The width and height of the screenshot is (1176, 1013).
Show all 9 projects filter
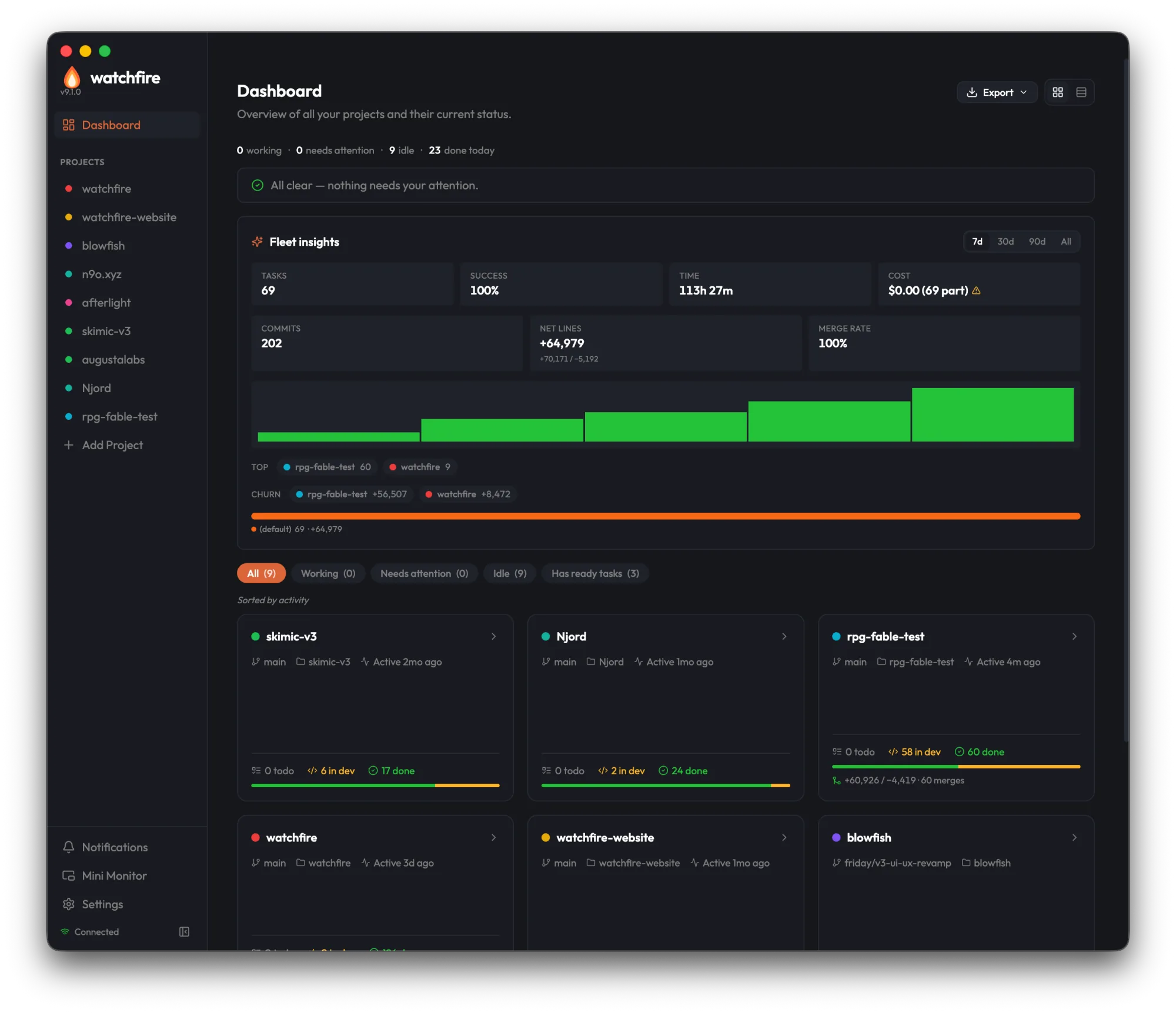262,573
